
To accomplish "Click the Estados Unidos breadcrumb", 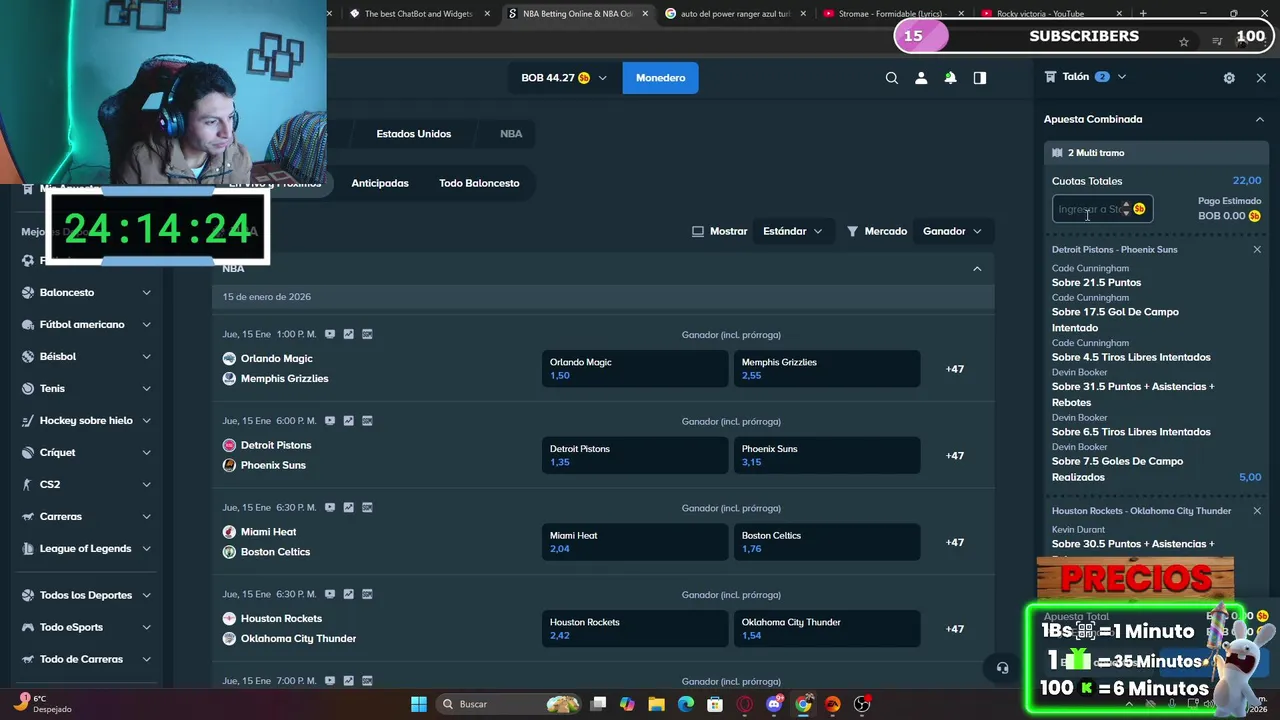I will click(x=413, y=134).
